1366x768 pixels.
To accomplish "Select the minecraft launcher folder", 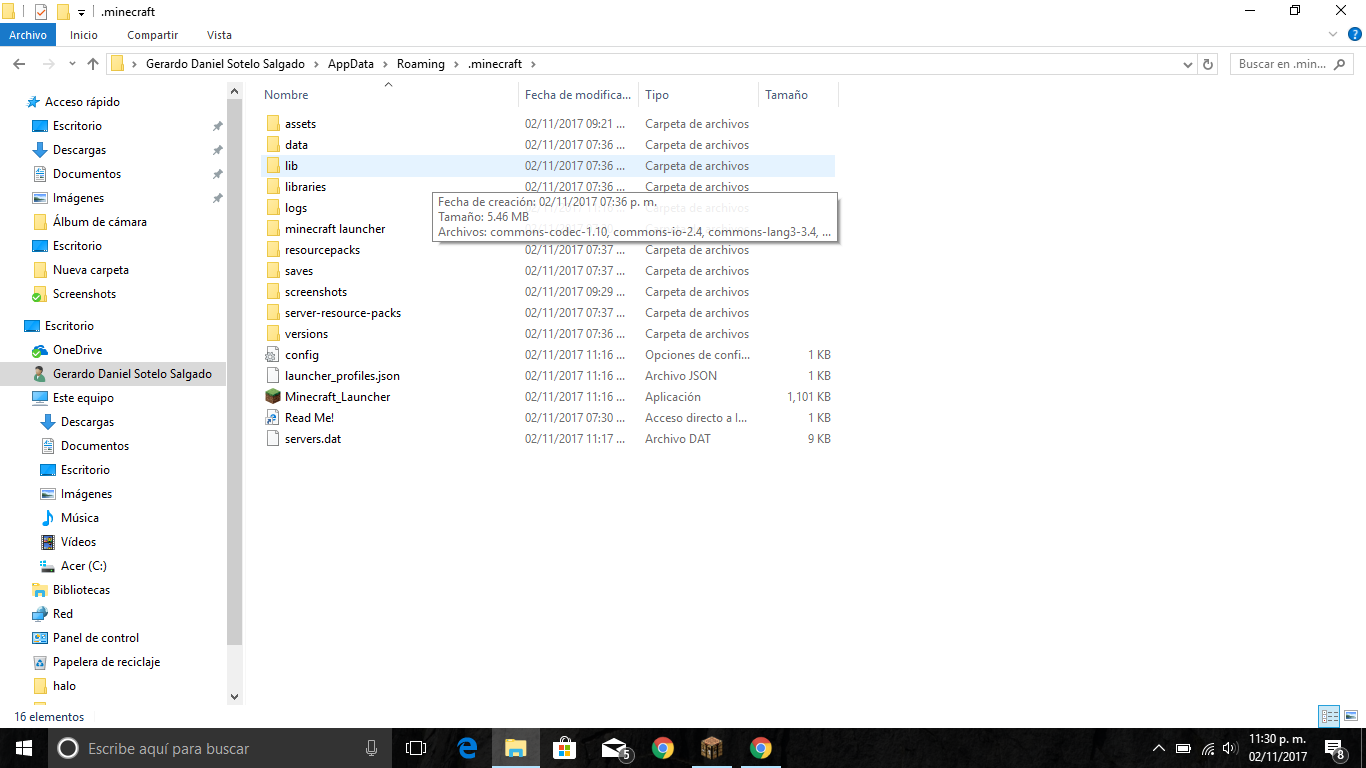I will tap(335, 229).
